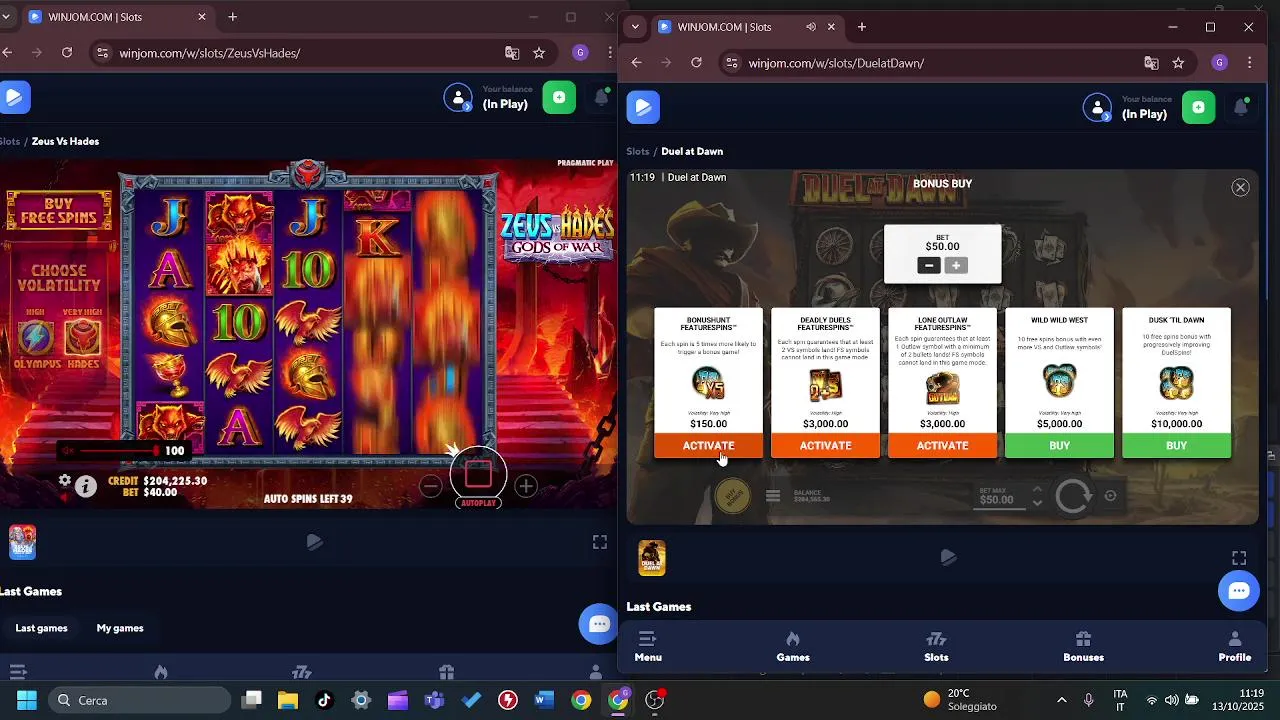Expand tab search dropdown in right browser
The image size is (1280, 720).
click(x=635, y=27)
